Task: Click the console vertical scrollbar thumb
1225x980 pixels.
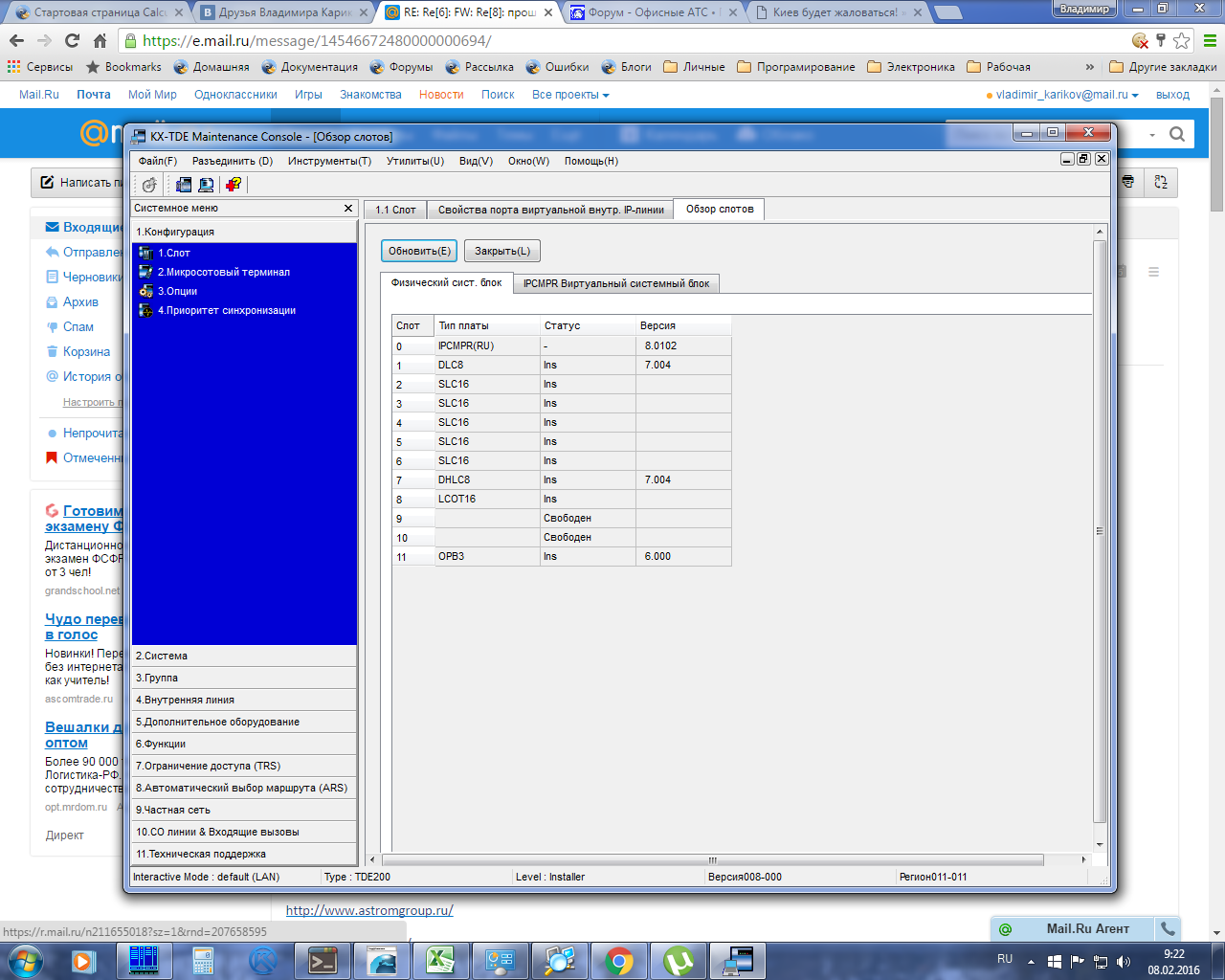Action: [x=1100, y=531]
